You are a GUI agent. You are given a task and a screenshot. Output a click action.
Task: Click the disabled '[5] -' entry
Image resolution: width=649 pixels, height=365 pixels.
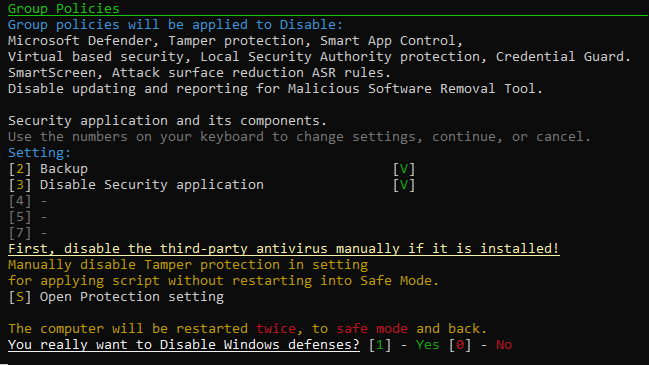(28, 217)
